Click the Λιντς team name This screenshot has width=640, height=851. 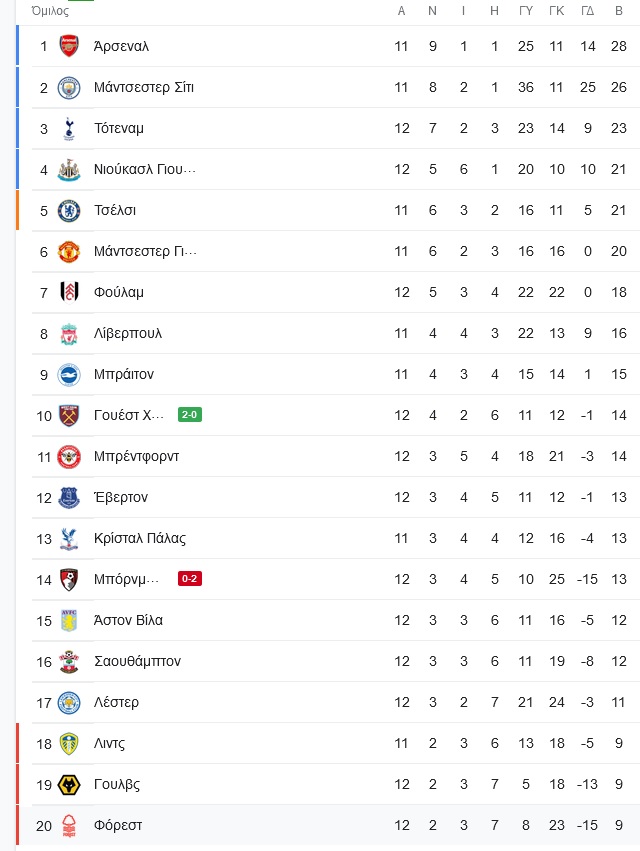tap(109, 744)
